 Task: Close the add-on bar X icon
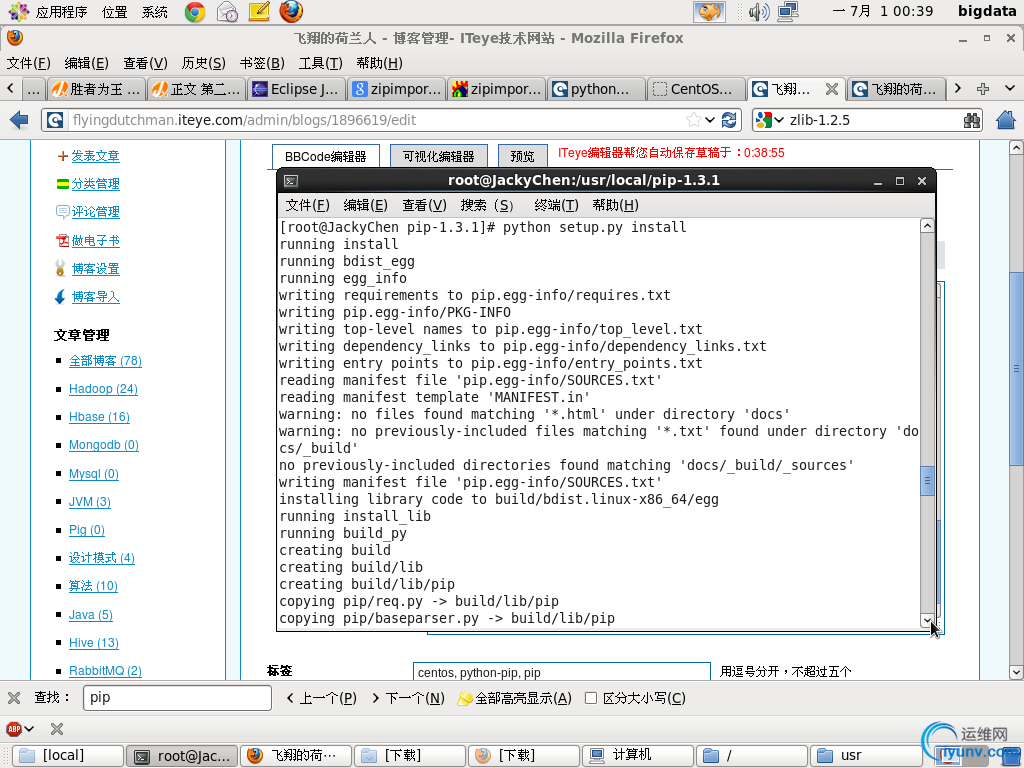57,728
